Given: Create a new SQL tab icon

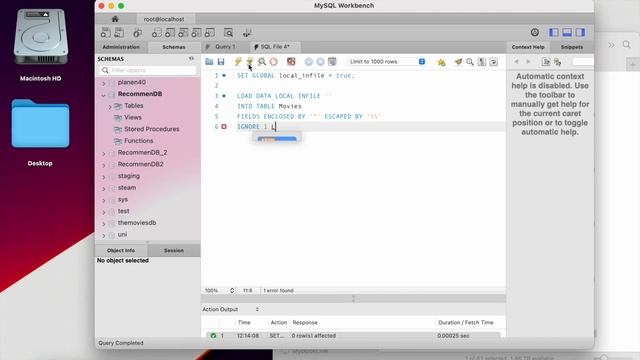Looking at the screenshot, I should click(x=106, y=33).
